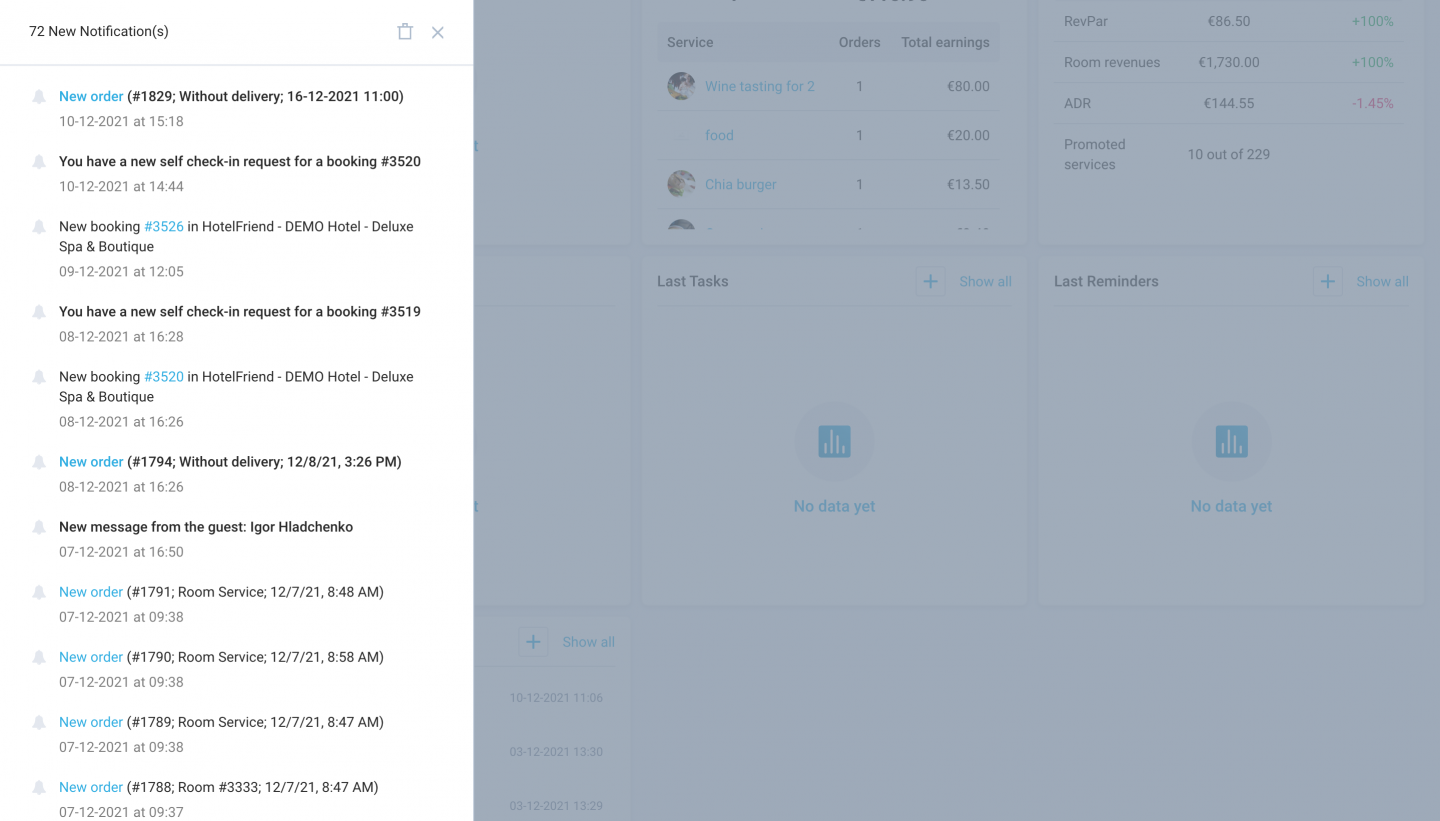Open New order link for #1790
The height and width of the screenshot is (821, 1440).
(91, 657)
